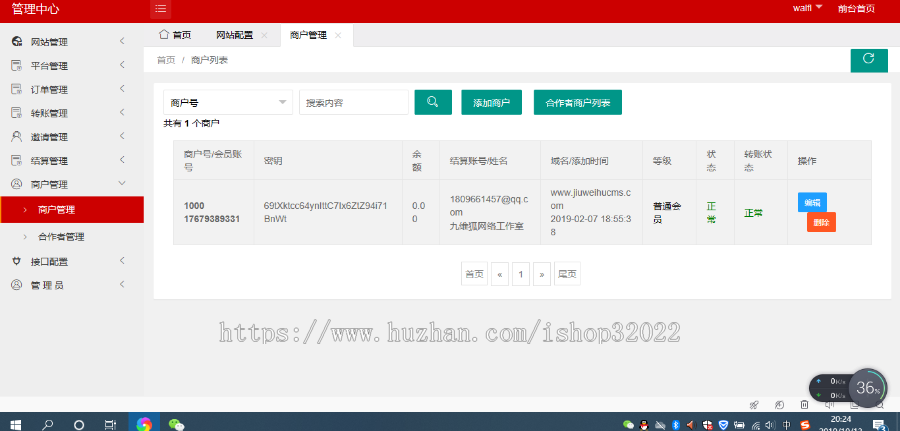Switch to the 首页 tab
The width and height of the screenshot is (900, 431).
(x=175, y=35)
